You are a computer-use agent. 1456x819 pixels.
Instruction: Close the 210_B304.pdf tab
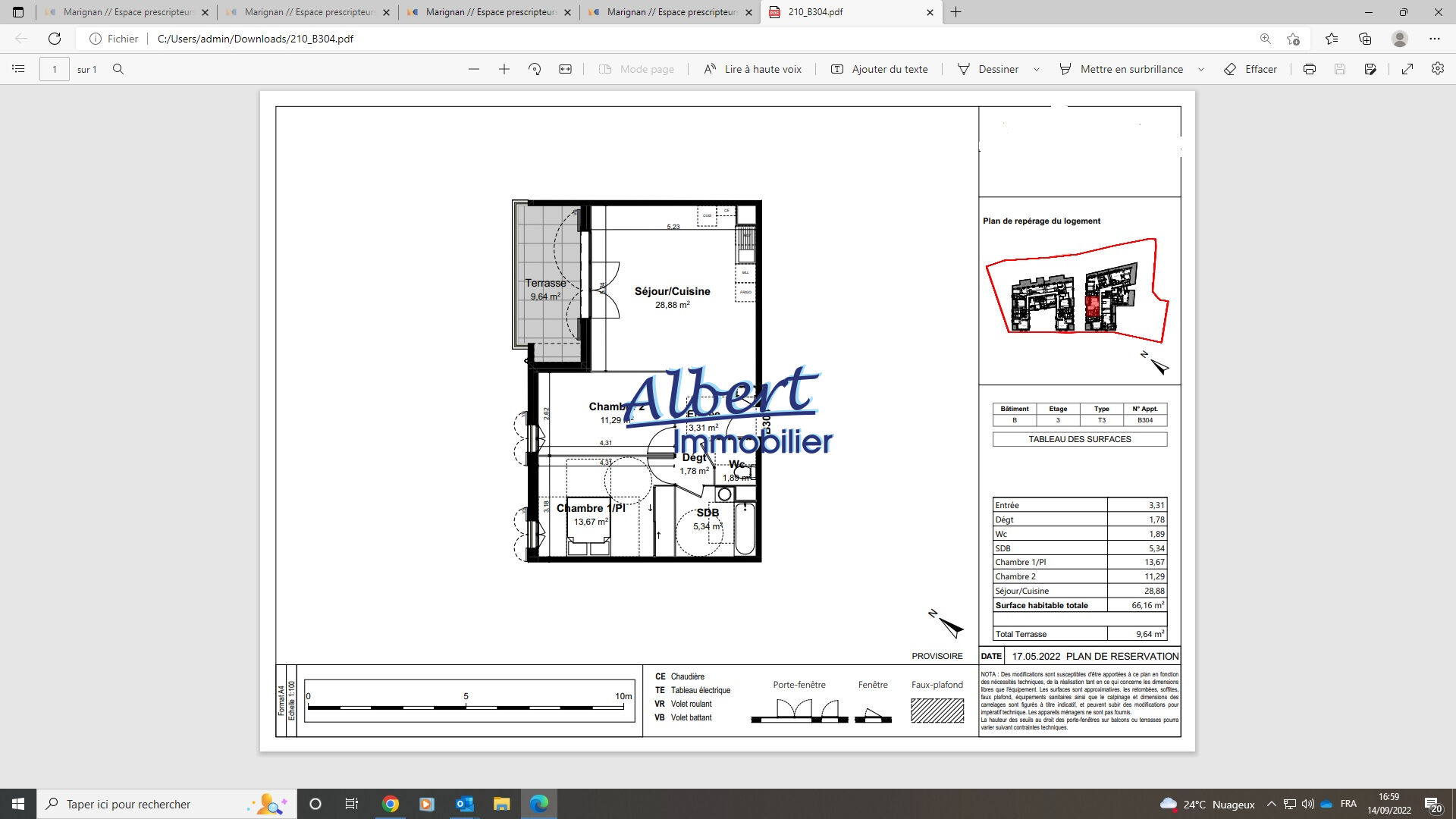click(930, 12)
